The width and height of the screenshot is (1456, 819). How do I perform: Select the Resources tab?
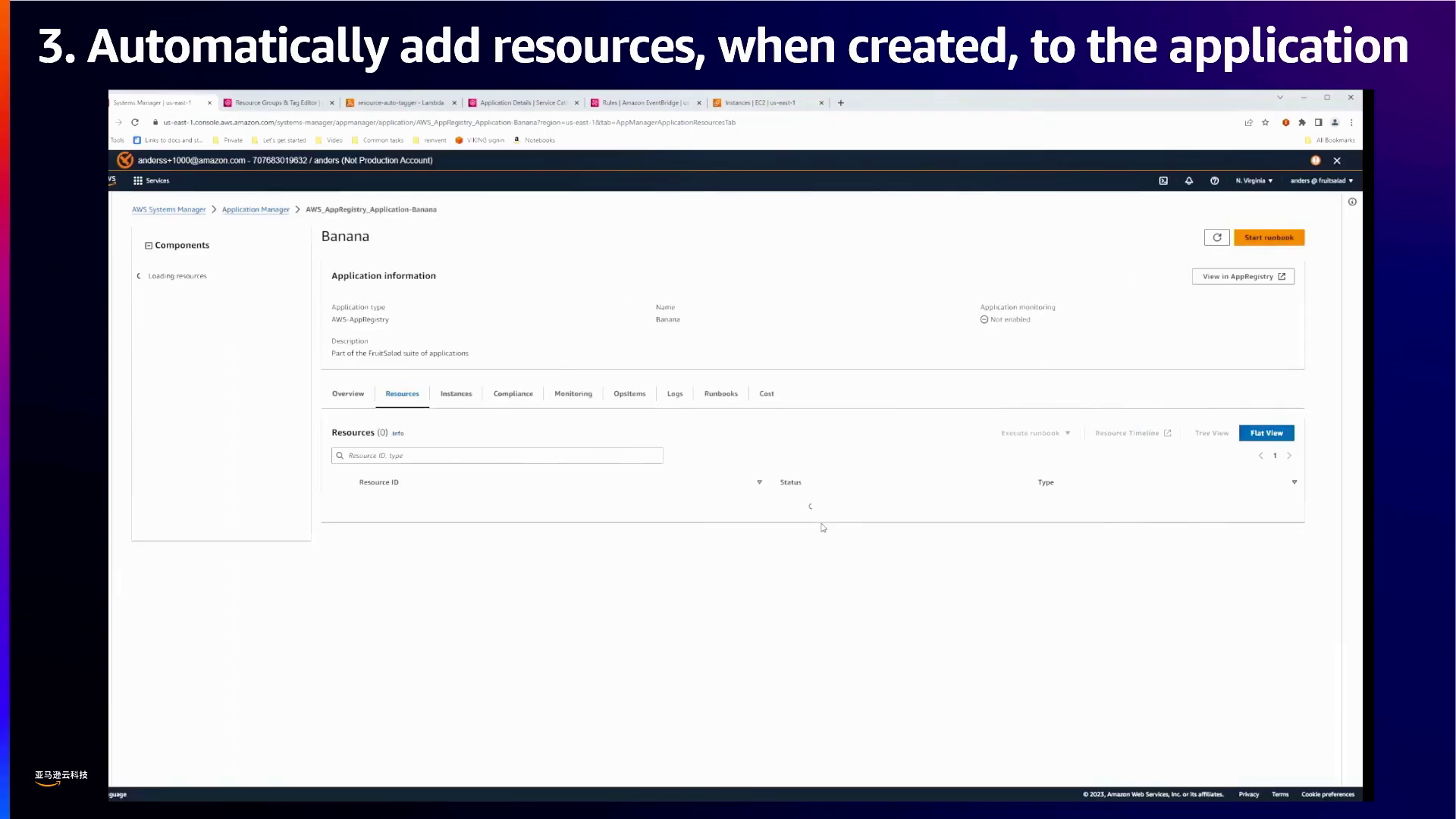pos(402,394)
